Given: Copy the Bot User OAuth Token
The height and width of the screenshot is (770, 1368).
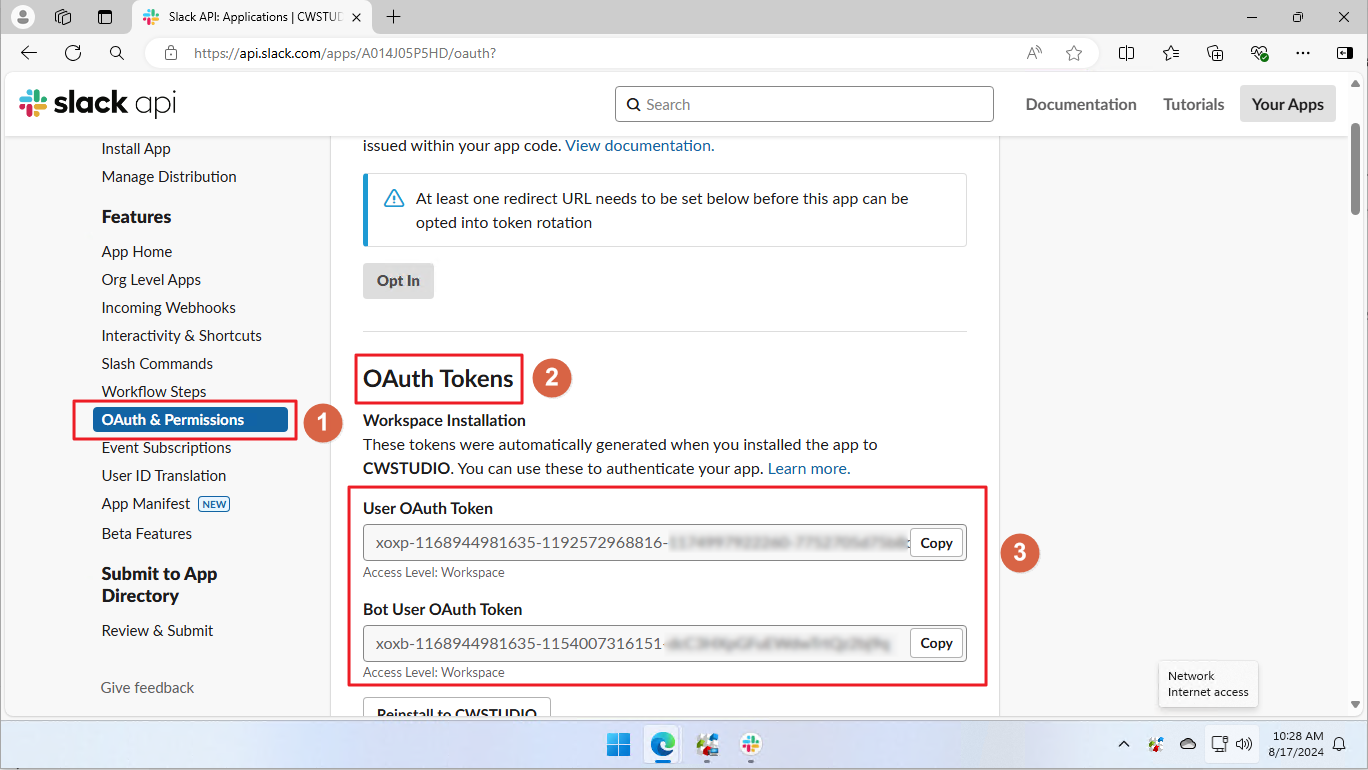Looking at the screenshot, I should [936, 644].
